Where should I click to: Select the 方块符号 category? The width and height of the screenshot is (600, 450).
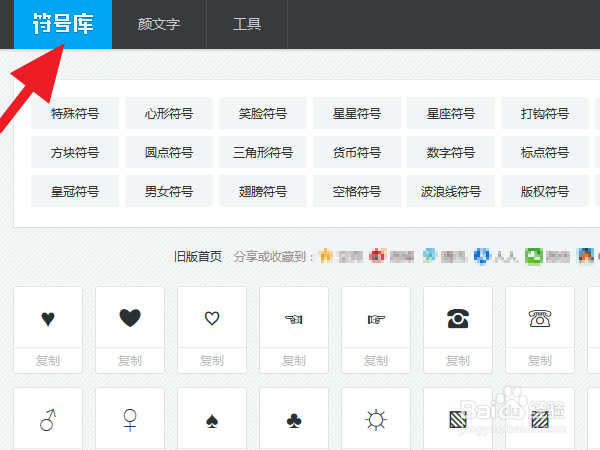click(75, 152)
